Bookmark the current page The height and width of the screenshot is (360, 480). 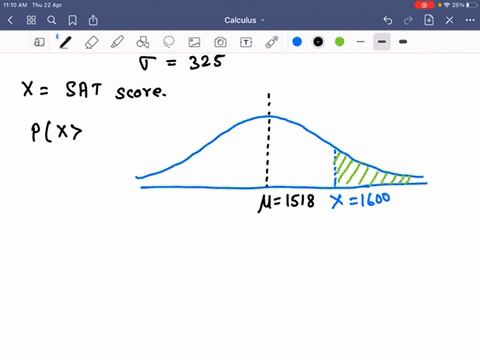tap(72, 20)
